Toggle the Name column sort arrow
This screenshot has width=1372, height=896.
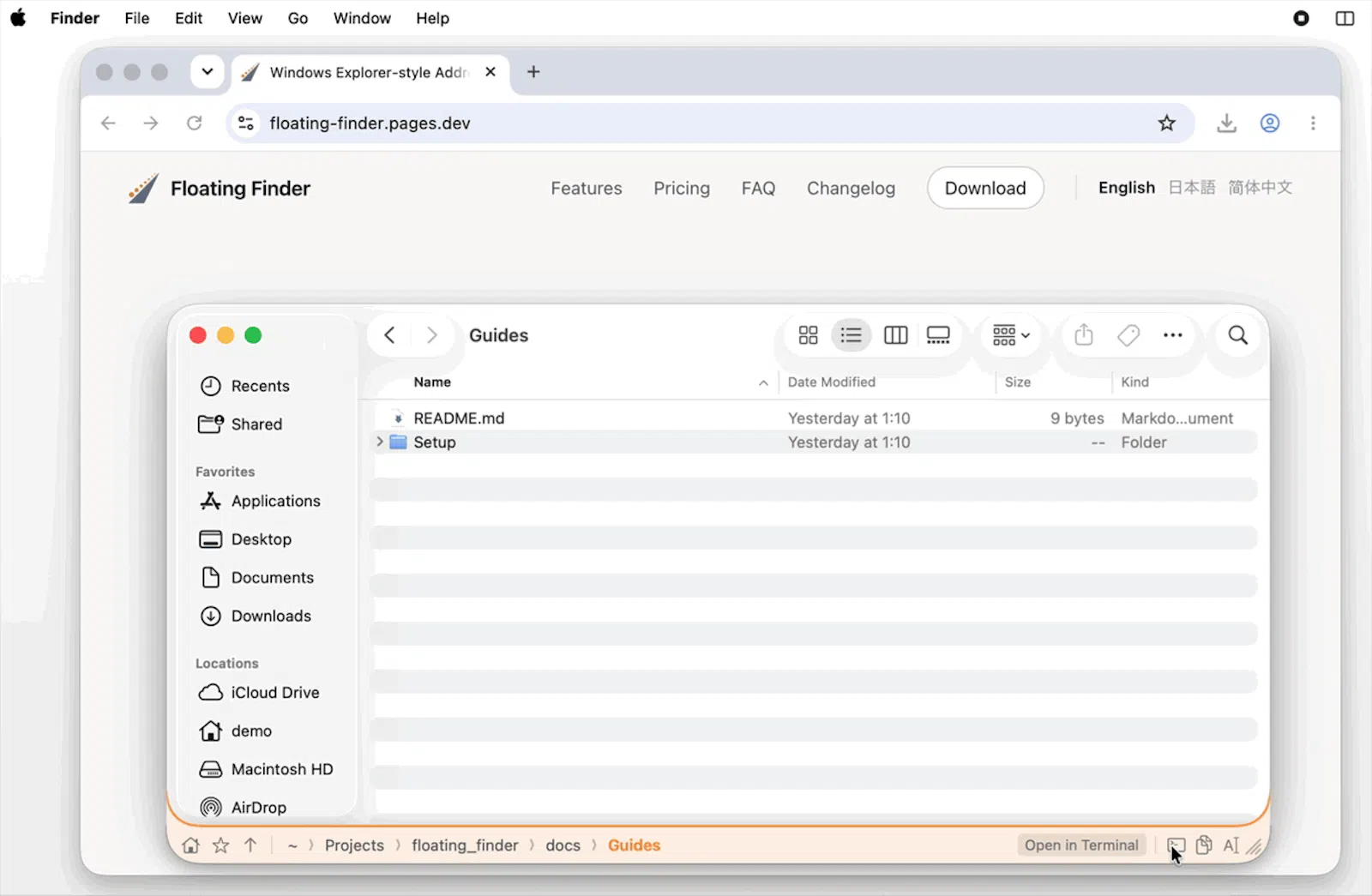(x=763, y=383)
